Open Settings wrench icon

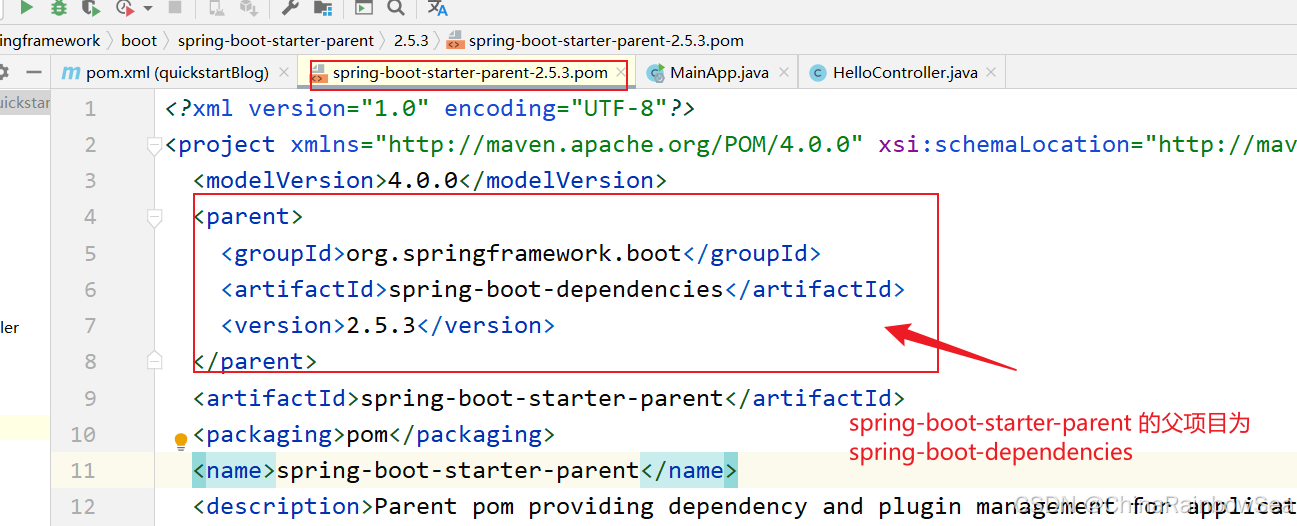pyautogui.click(x=290, y=7)
